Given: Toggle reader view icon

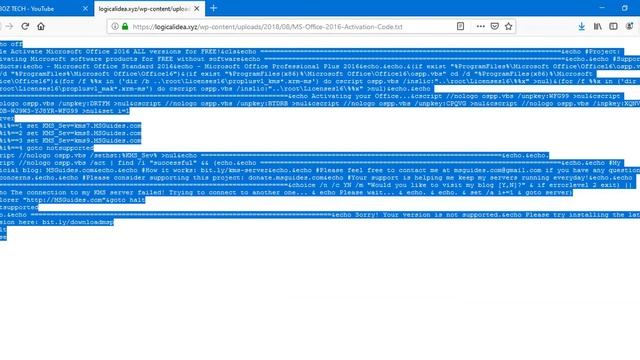Looking at the screenshot, I should click(460, 27).
